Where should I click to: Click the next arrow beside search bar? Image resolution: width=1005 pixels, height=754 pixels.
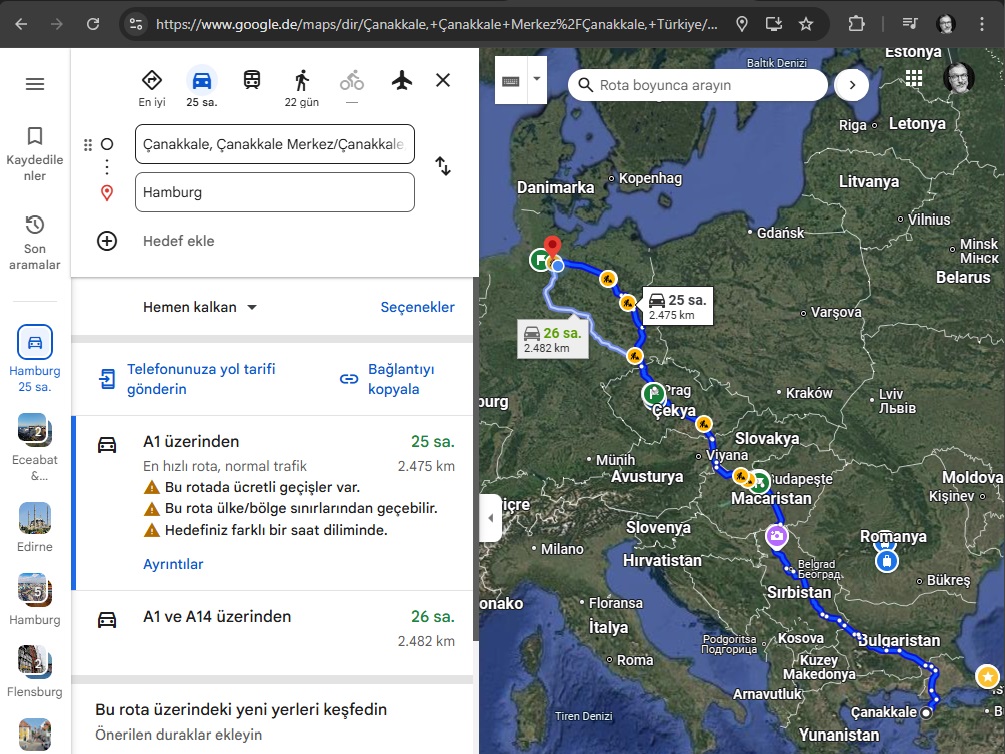tap(852, 85)
